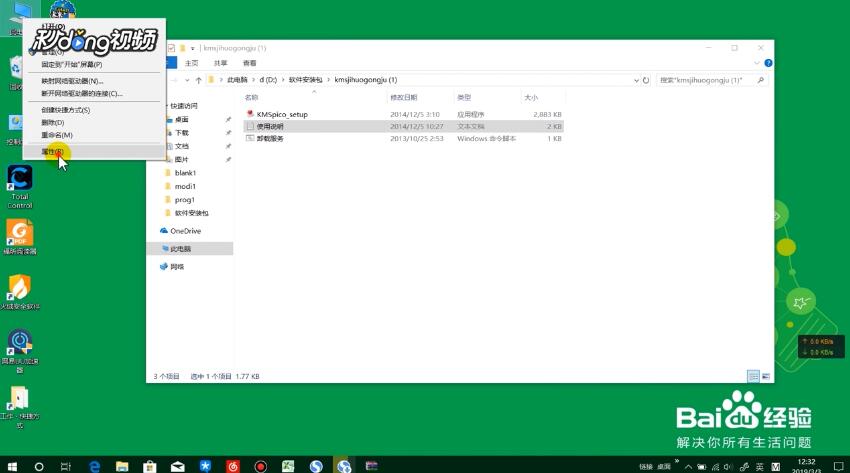Sort files by the 大小 column header
Viewport: 850px width, 473px height.
coord(531,97)
